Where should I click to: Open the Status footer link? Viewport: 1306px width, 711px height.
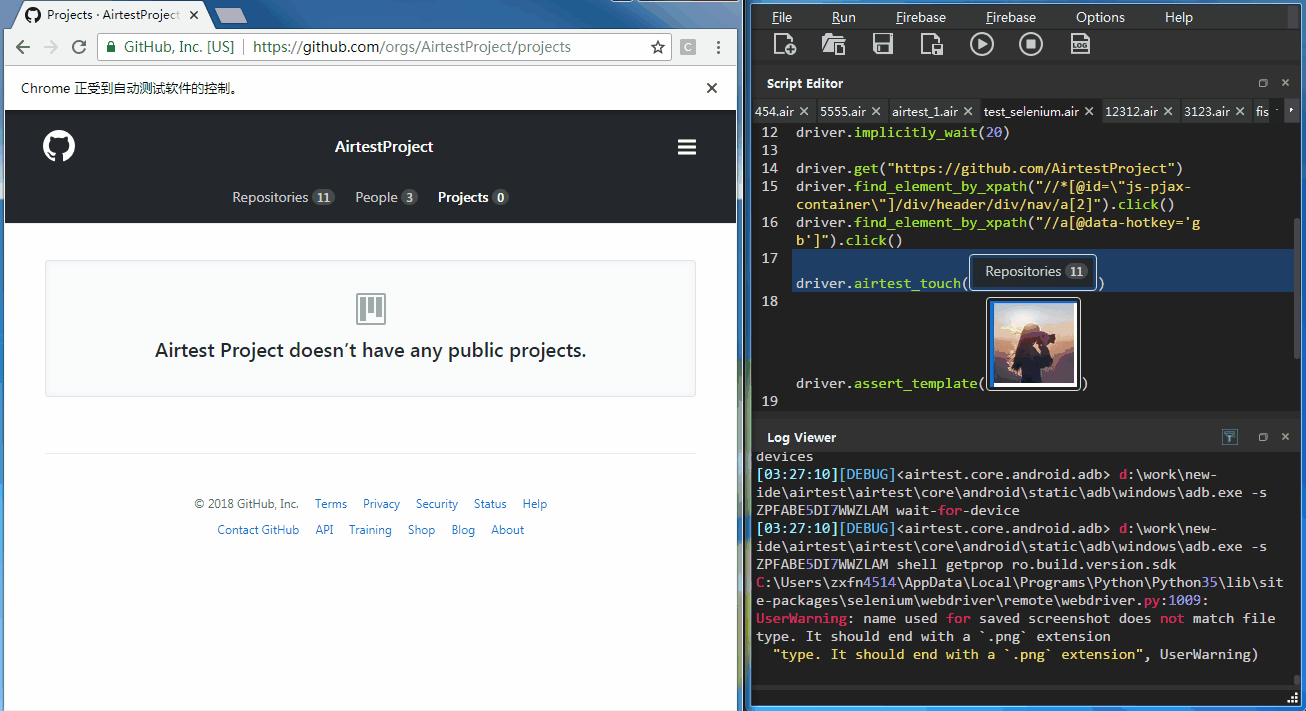click(x=490, y=504)
